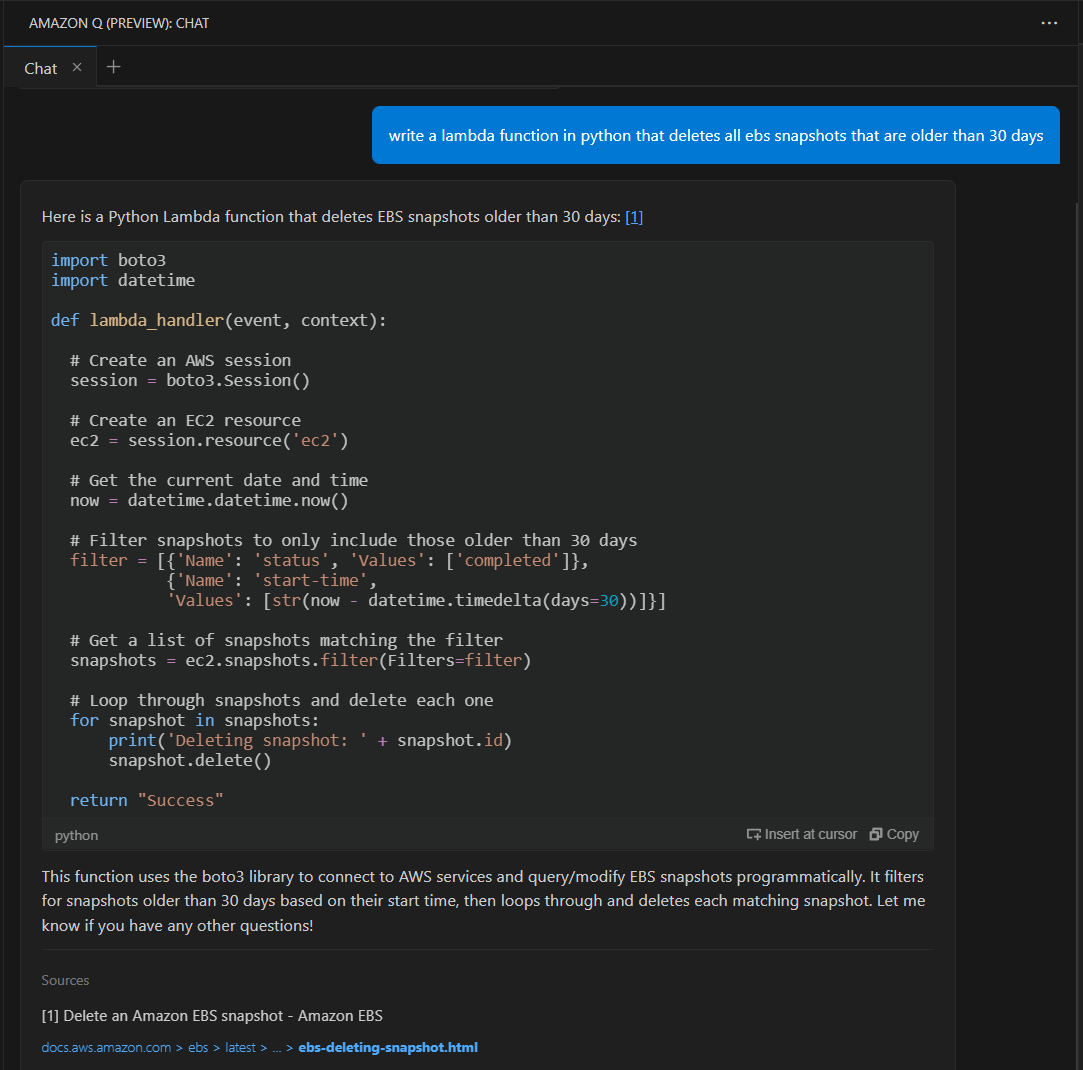Screen dimensions: 1083x1070
Task: Select the user's blue question bubble
Action: coord(715,135)
